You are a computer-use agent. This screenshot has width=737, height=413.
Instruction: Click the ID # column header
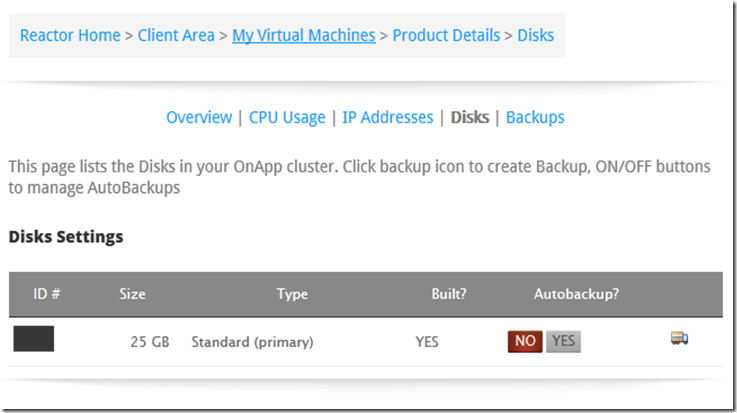(x=47, y=294)
